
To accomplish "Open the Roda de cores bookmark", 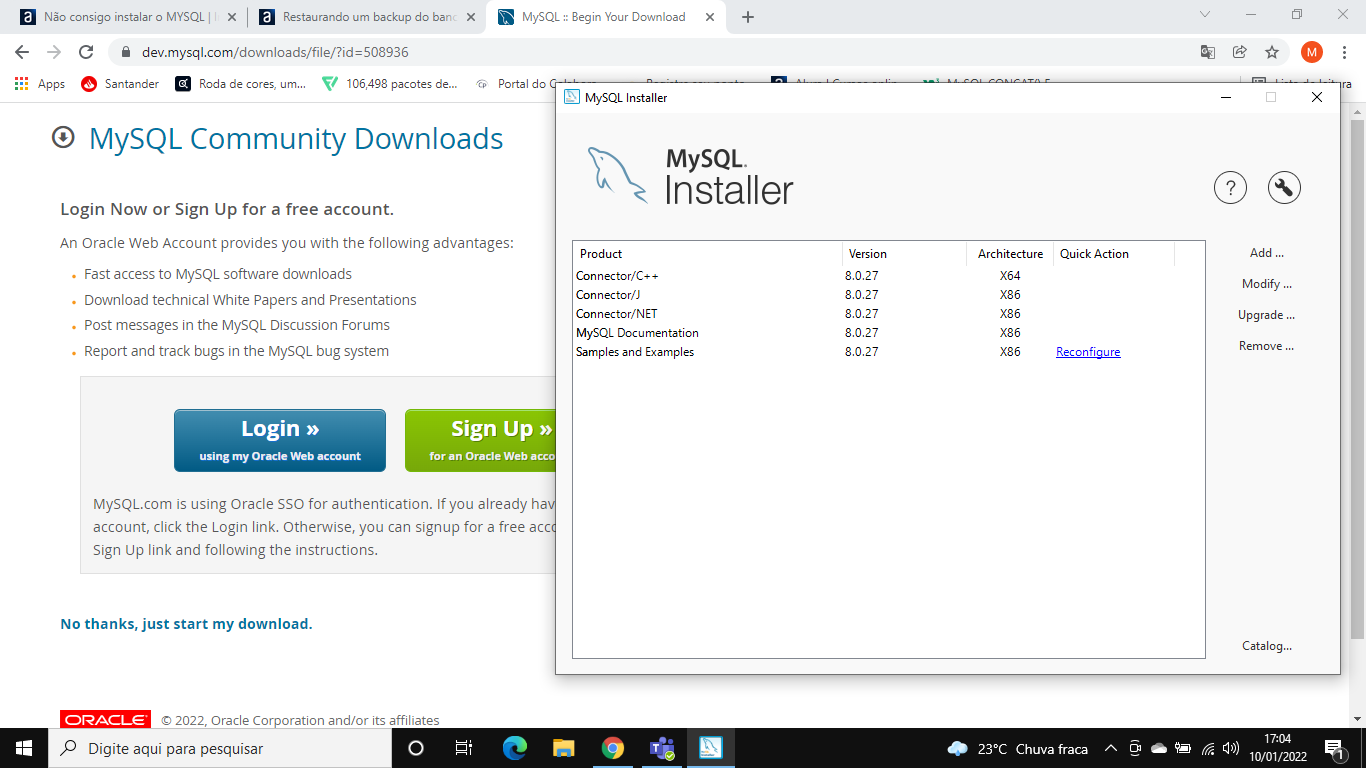I will tap(241, 84).
